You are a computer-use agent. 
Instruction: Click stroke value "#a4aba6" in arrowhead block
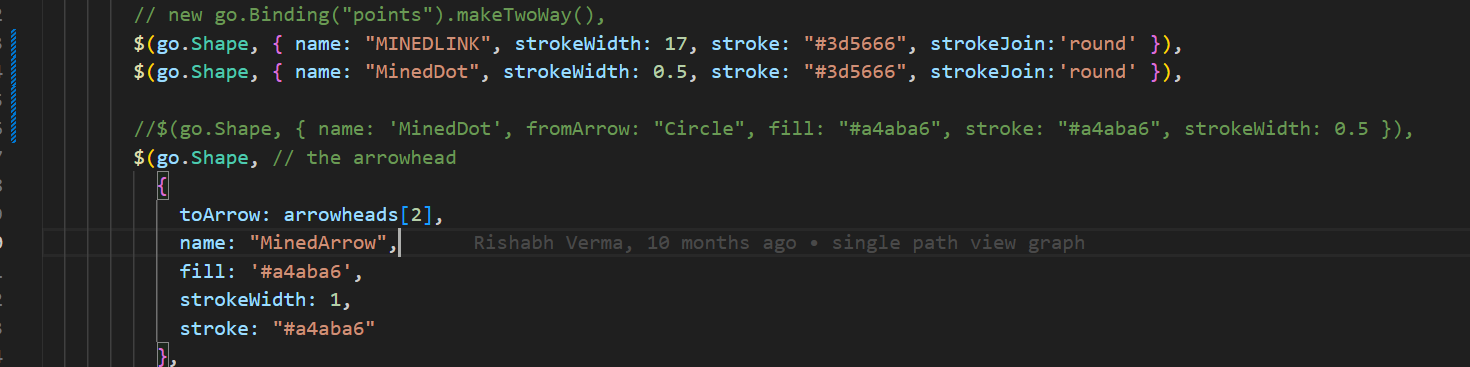[323, 328]
